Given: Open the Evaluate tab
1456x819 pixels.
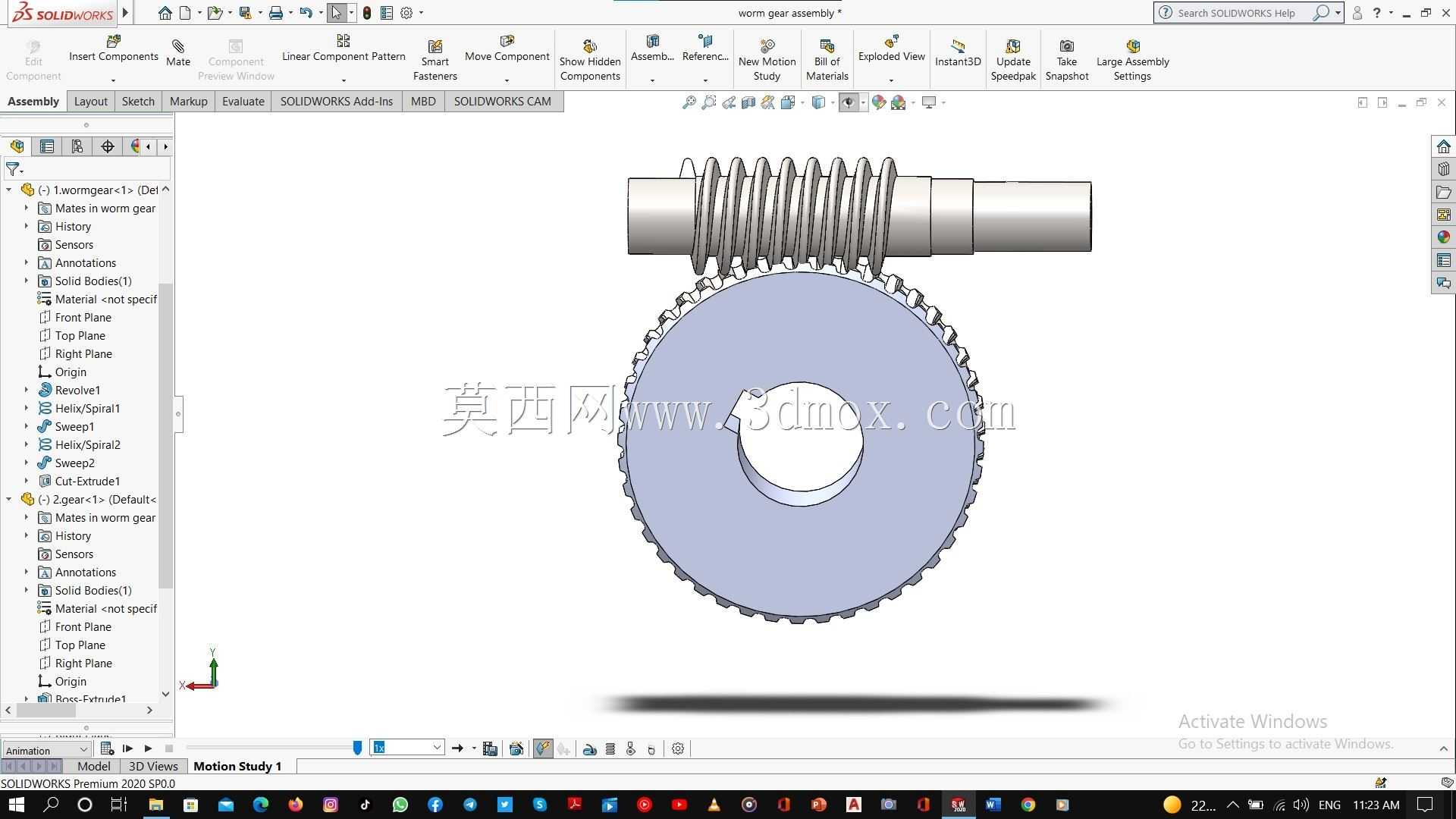Looking at the screenshot, I should (243, 102).
